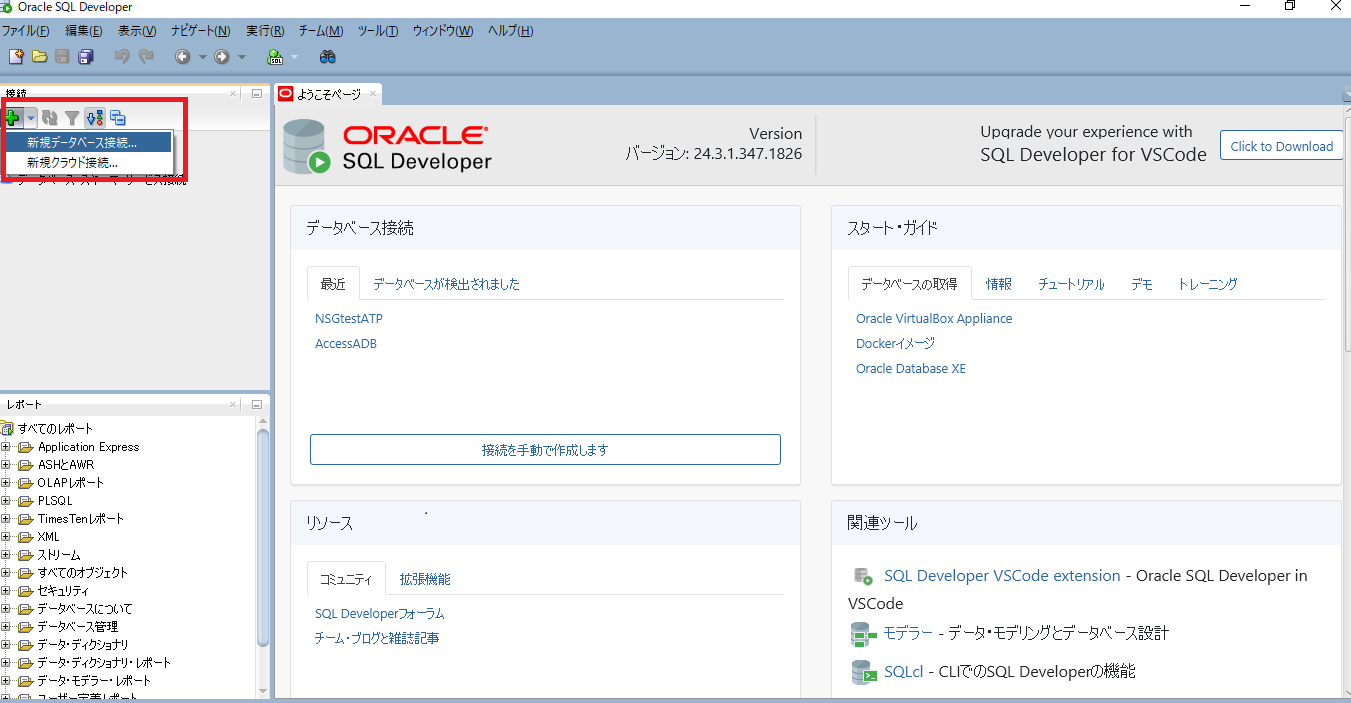Open the dropdown arrow next to the plus icon
Viewport: 1351px width, 703px height.
(30, 118)
